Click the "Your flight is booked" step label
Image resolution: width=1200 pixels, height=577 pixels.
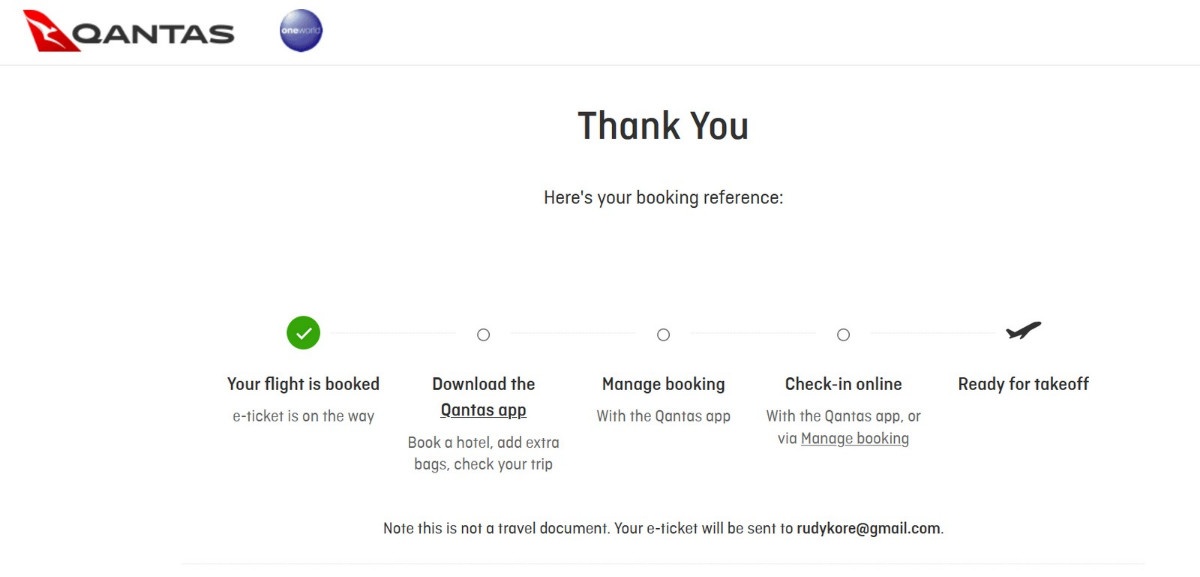303,384
